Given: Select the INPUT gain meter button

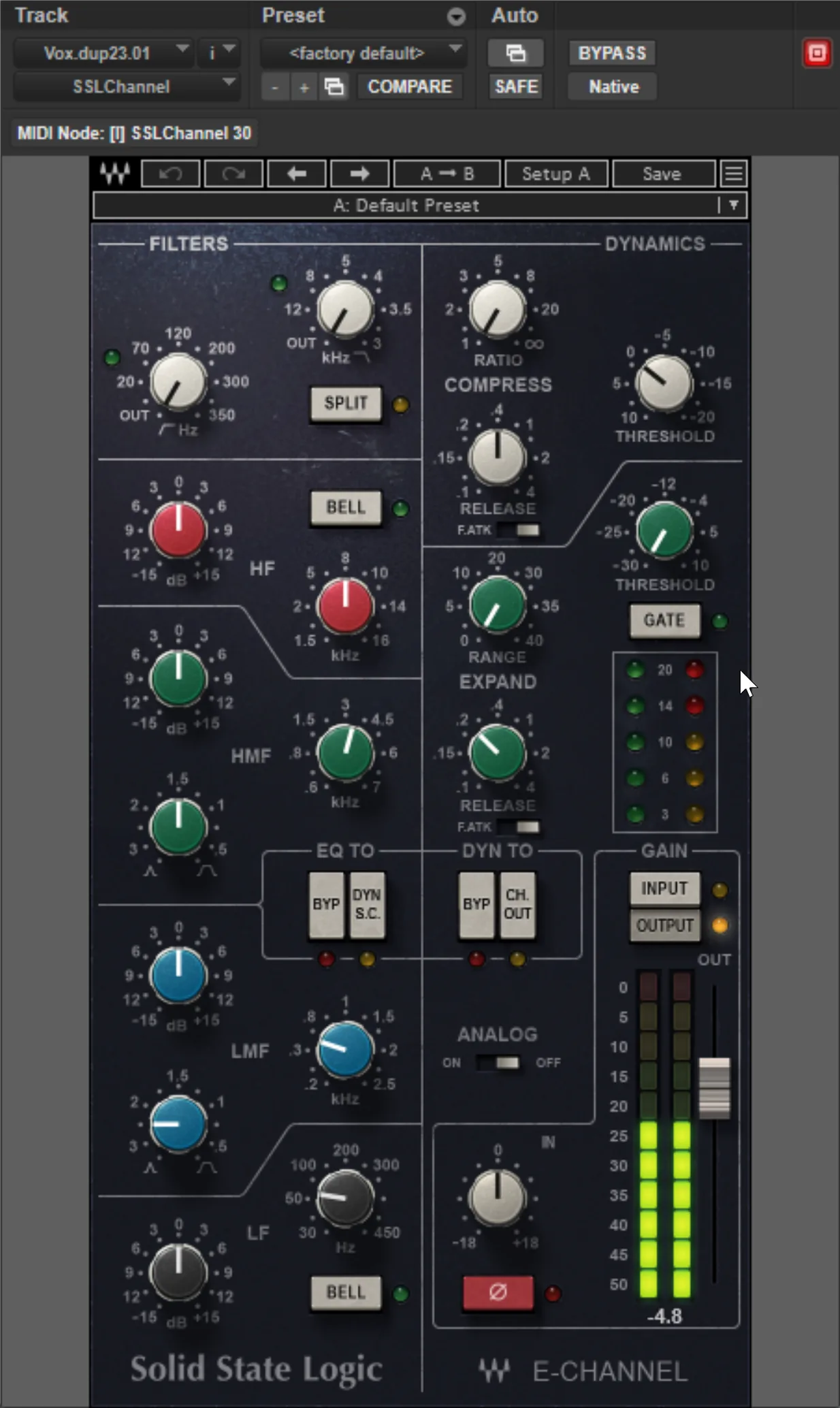Looking at the screenshot, I should [x=664, y=889].
